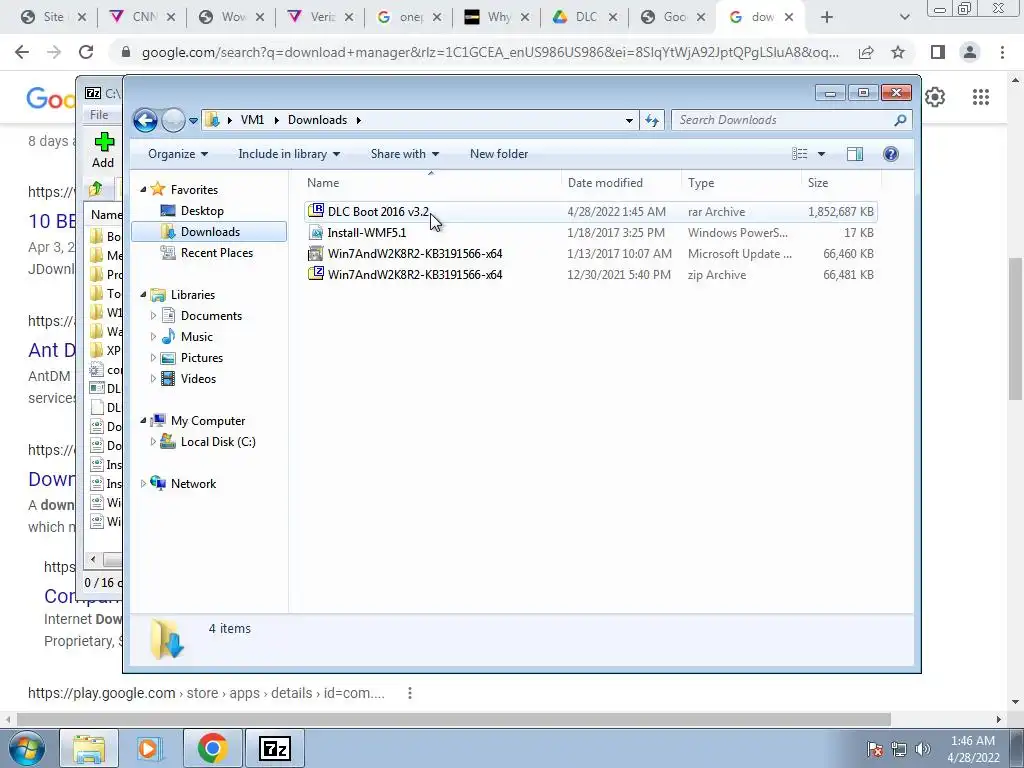Select DLC Boot 2016 v3.2 rar file
The width and height of the screenshot is (1024, 768).
click(590, 212)
